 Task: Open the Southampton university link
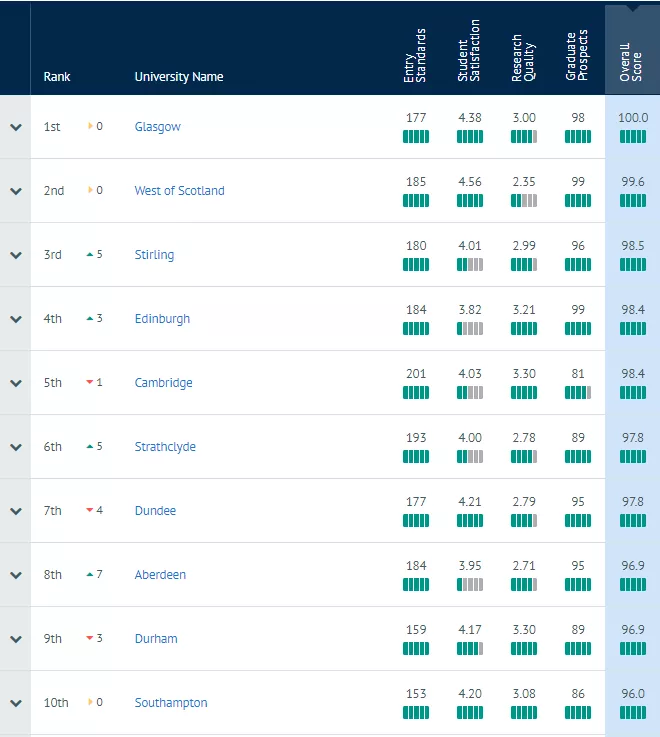(171, 703)
